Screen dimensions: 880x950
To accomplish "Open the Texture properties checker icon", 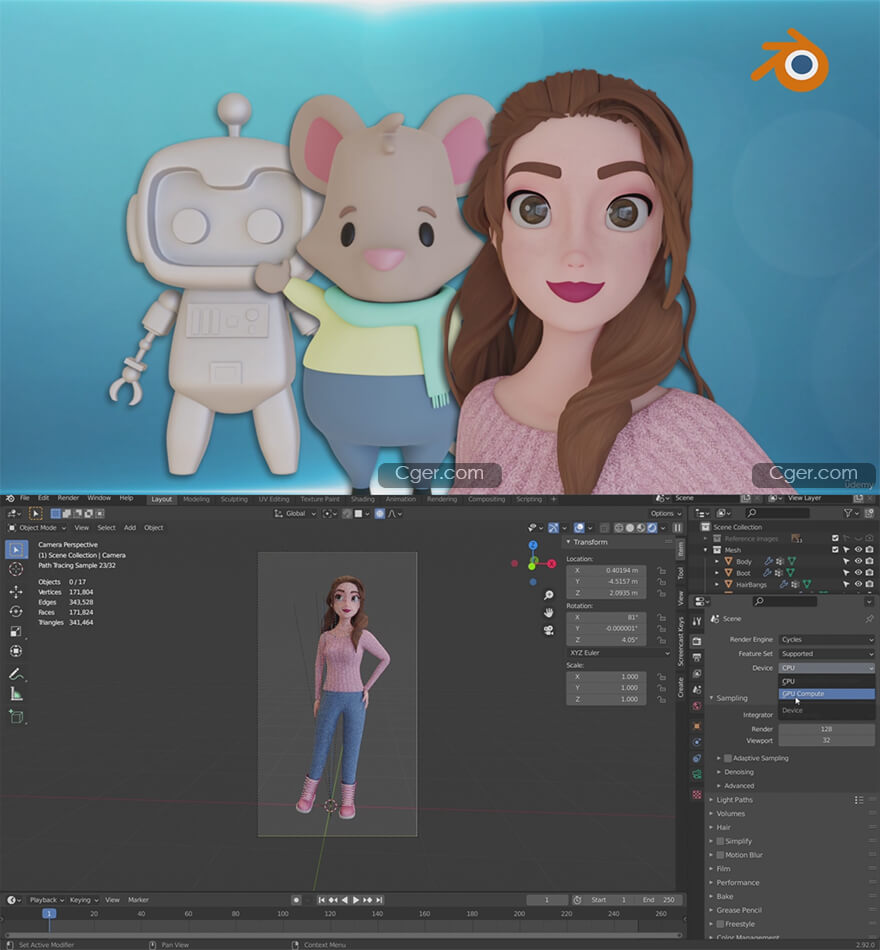I will [697, 794].
